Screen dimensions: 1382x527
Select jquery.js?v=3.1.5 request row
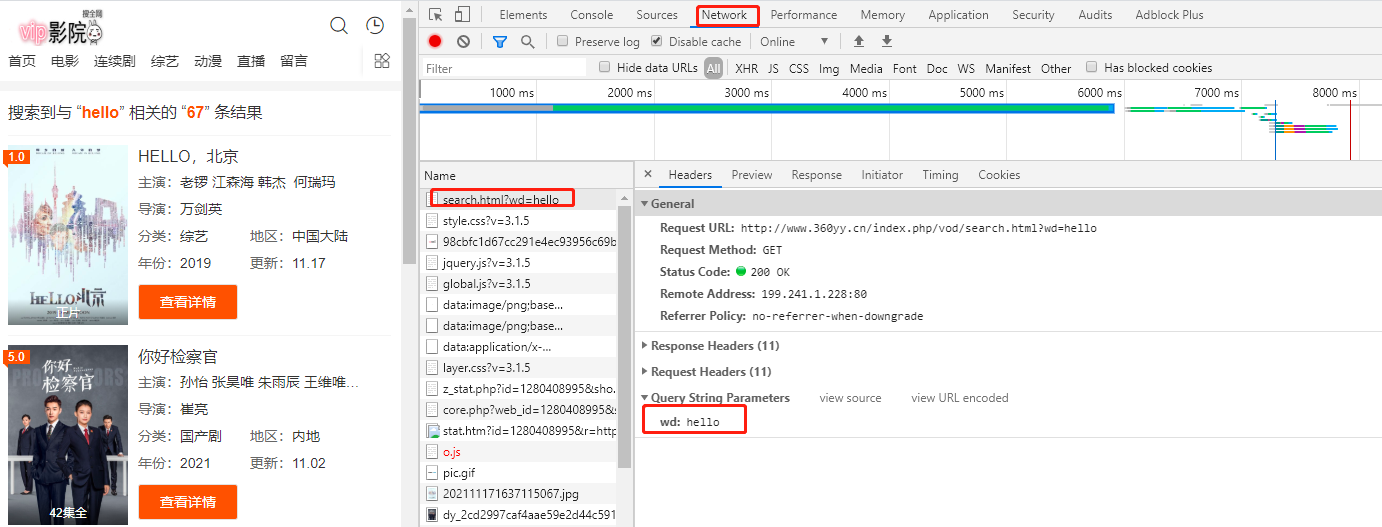(520, 262)
